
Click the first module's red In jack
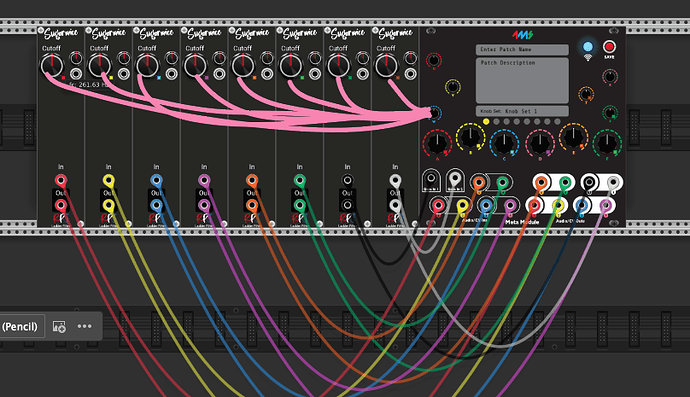(x=61, y=180)
